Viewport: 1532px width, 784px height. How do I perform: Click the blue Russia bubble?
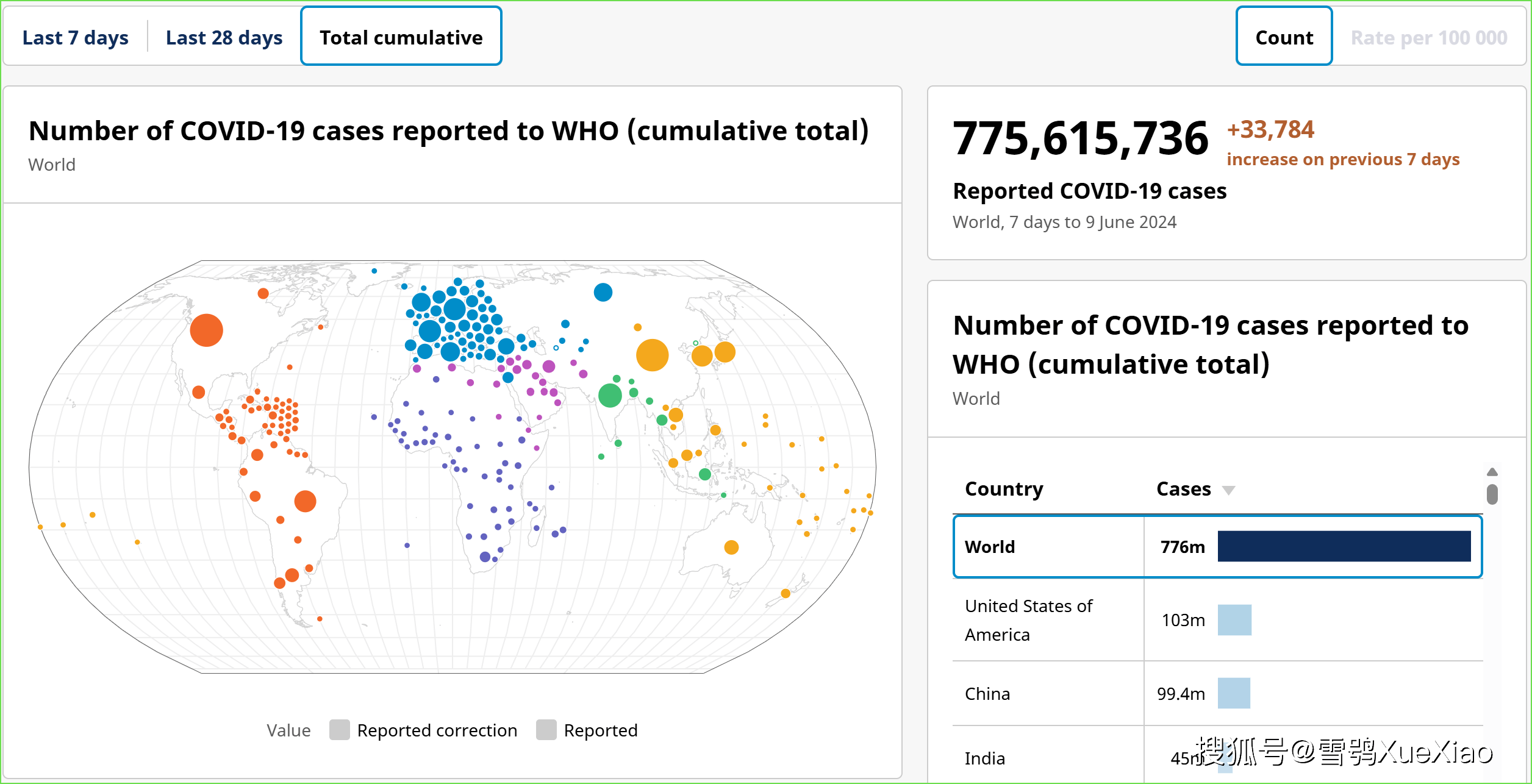[603, 293]
